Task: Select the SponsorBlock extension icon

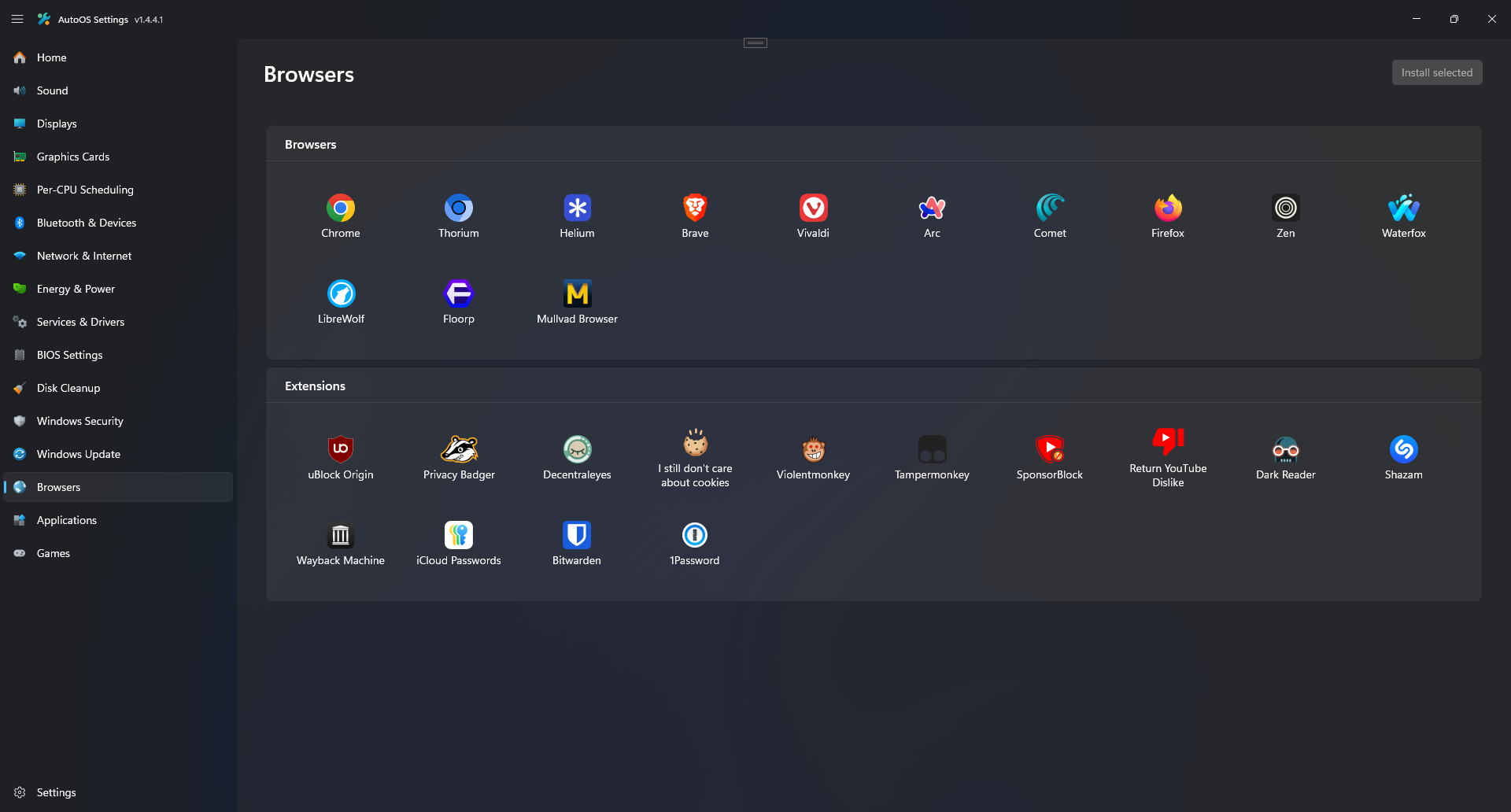Action: coord(1050,449)
